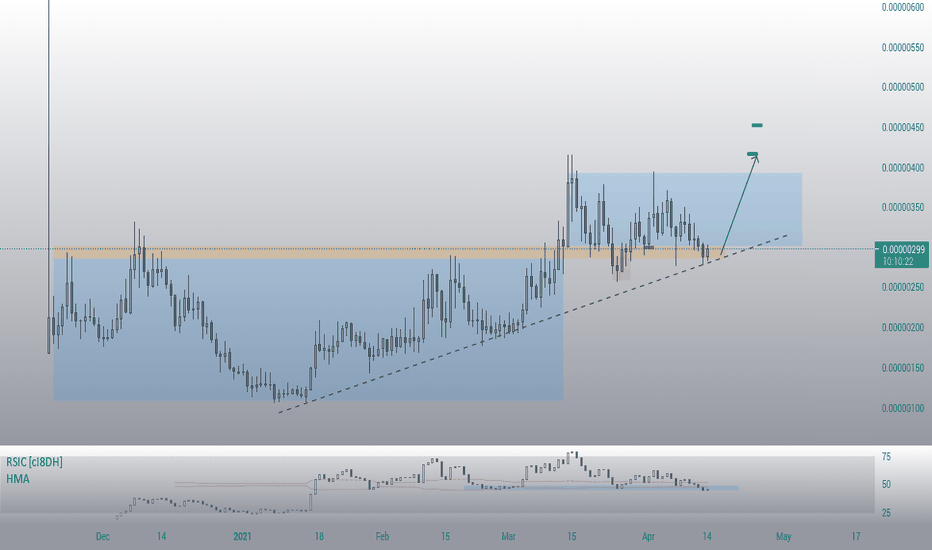Click the 75 level on RSI scale
This screenshot has width=932, height=550.
(x=886, y=457)
